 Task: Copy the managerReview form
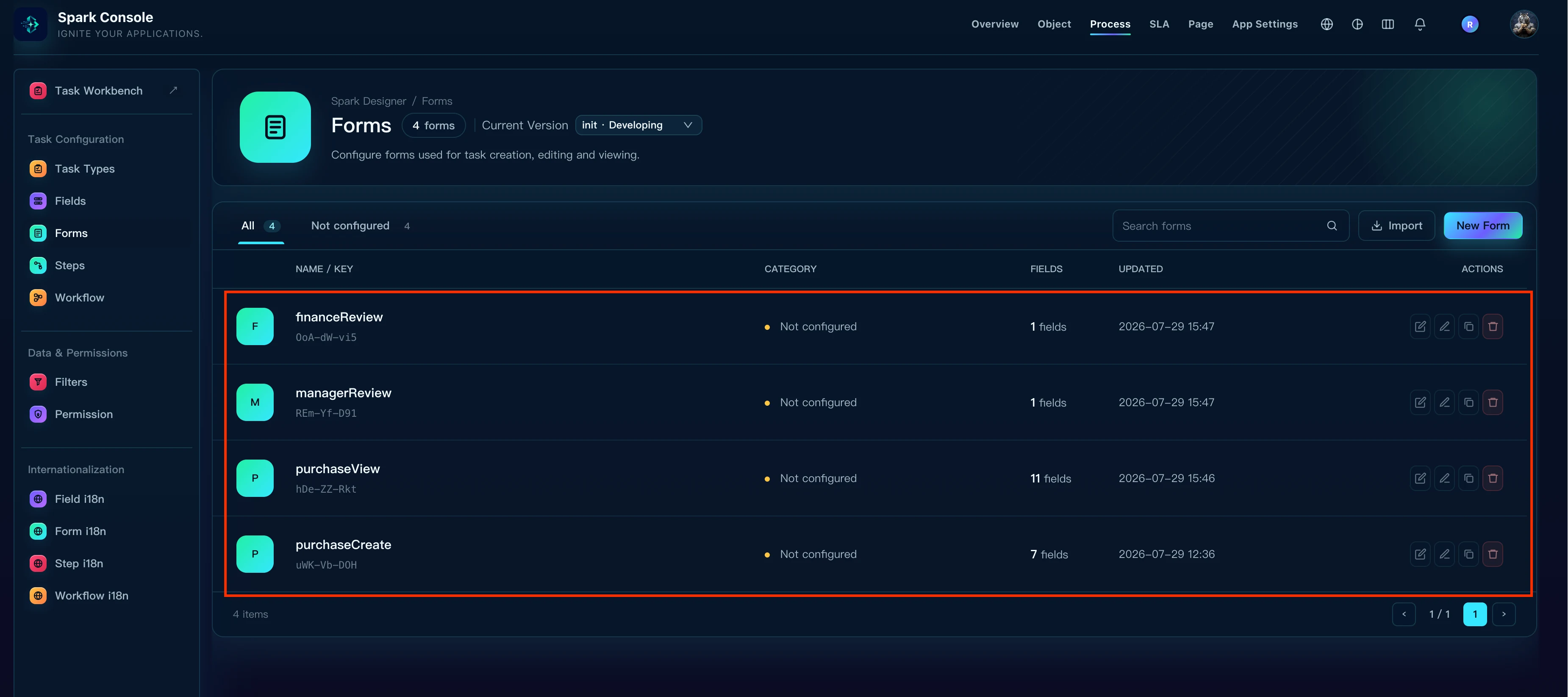(x=1468, y=402)
